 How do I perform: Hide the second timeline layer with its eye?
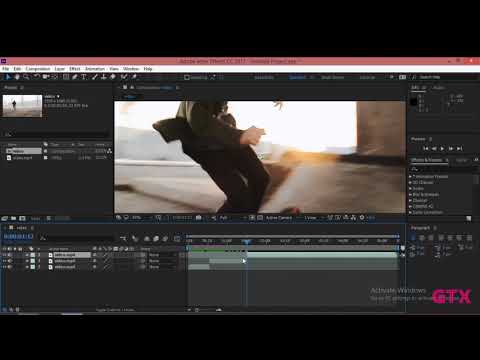[x=5, y=261]
